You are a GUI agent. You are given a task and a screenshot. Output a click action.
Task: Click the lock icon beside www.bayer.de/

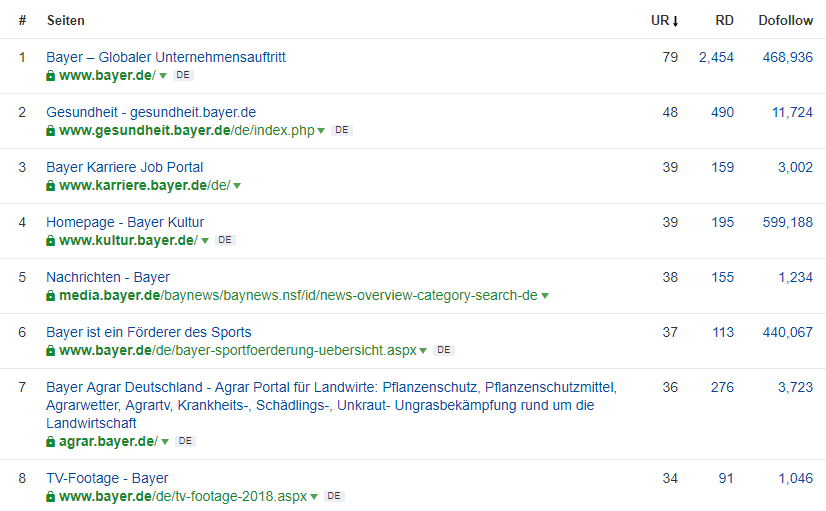(x=51, y=76)
